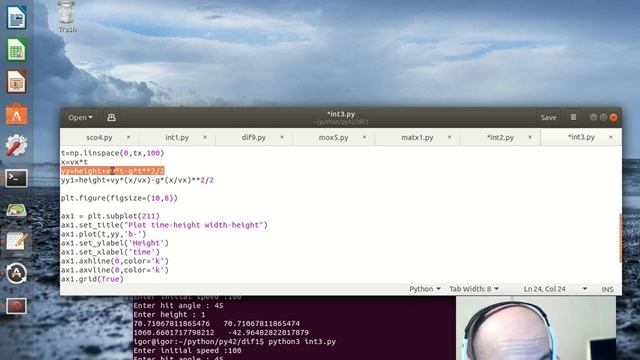This screenshot has height=360, width=640.
Task: Create a new document in gedit
Action: coord(111,118)
